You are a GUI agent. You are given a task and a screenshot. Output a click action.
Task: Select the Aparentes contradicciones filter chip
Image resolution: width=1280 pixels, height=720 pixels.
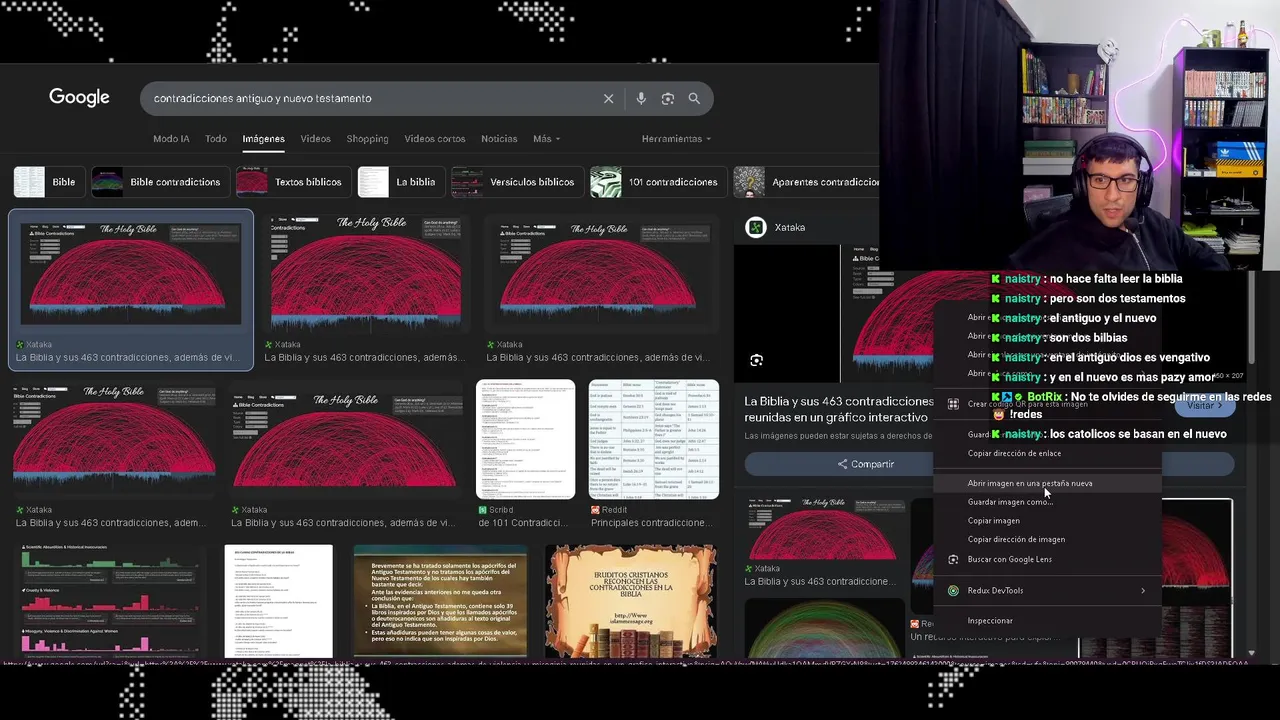click(x=806, y=182)
